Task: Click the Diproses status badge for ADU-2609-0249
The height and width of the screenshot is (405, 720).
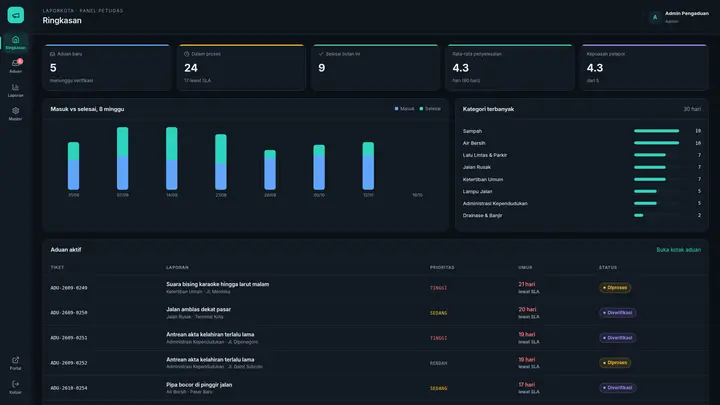Action: (615, 288)
